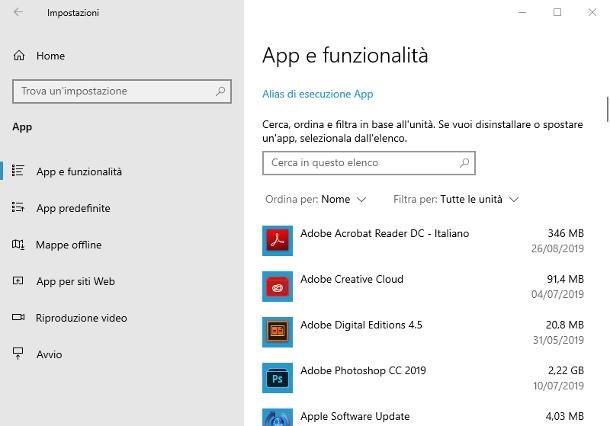Open 'App predefinite' section

[73, 208]
